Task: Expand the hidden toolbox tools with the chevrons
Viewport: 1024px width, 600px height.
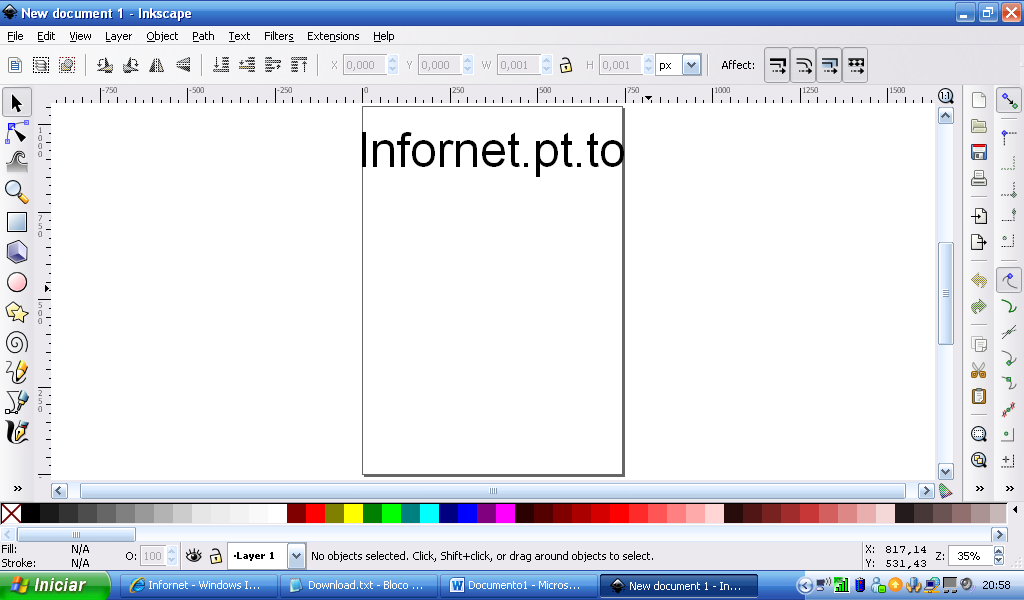Action: [x=16, y=489]
